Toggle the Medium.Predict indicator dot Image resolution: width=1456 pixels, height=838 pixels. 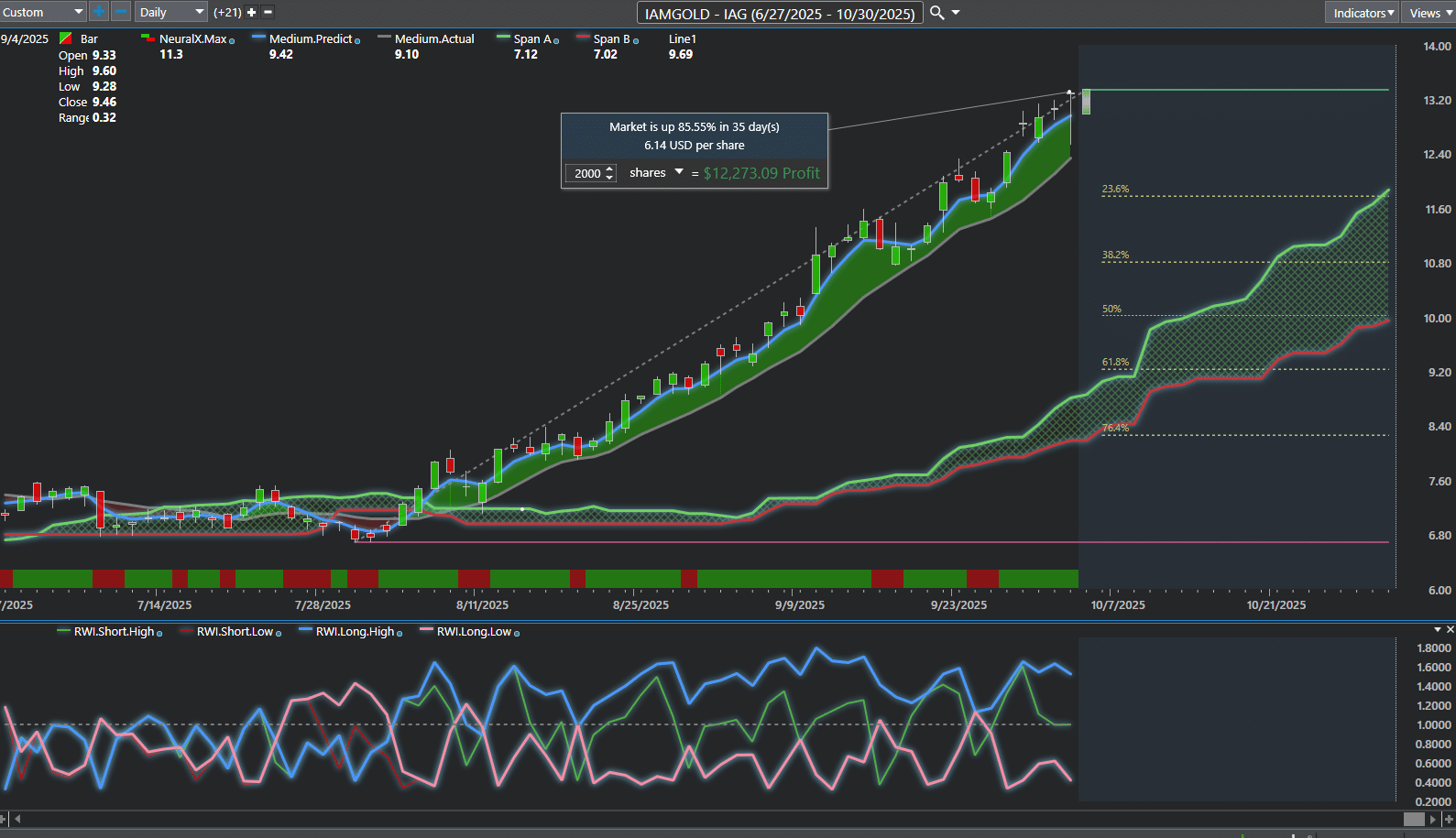tap(357, 40)
